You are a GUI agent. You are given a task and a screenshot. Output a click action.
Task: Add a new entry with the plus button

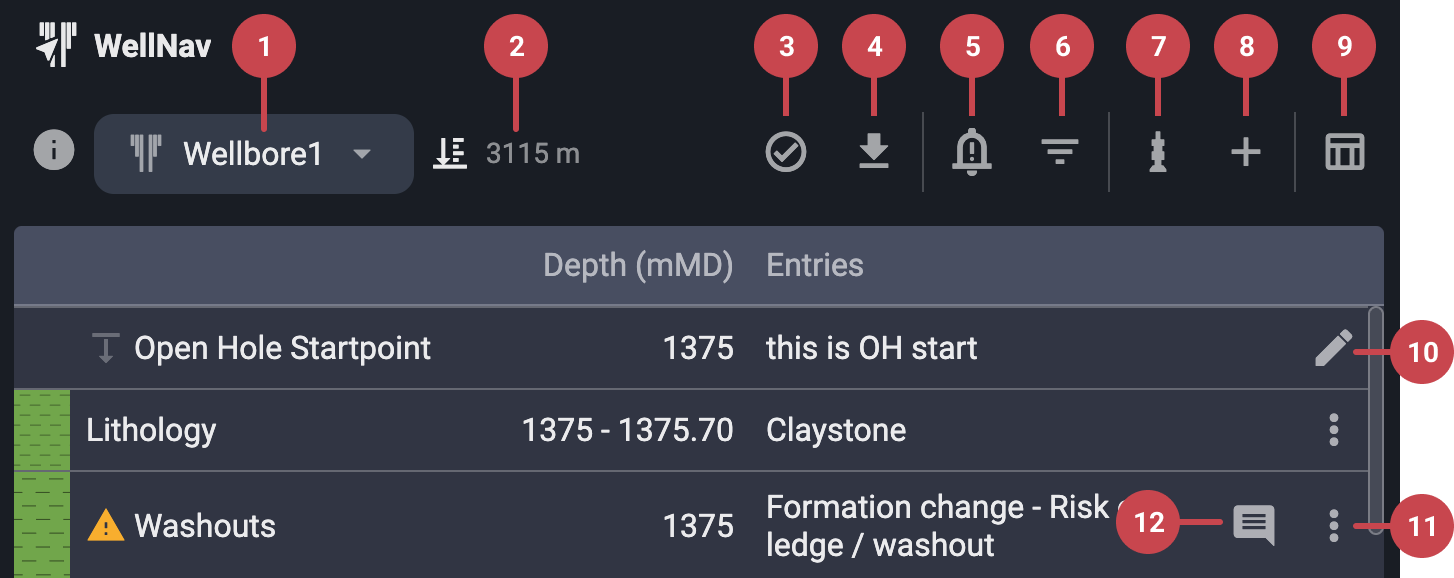[1244, 152]
